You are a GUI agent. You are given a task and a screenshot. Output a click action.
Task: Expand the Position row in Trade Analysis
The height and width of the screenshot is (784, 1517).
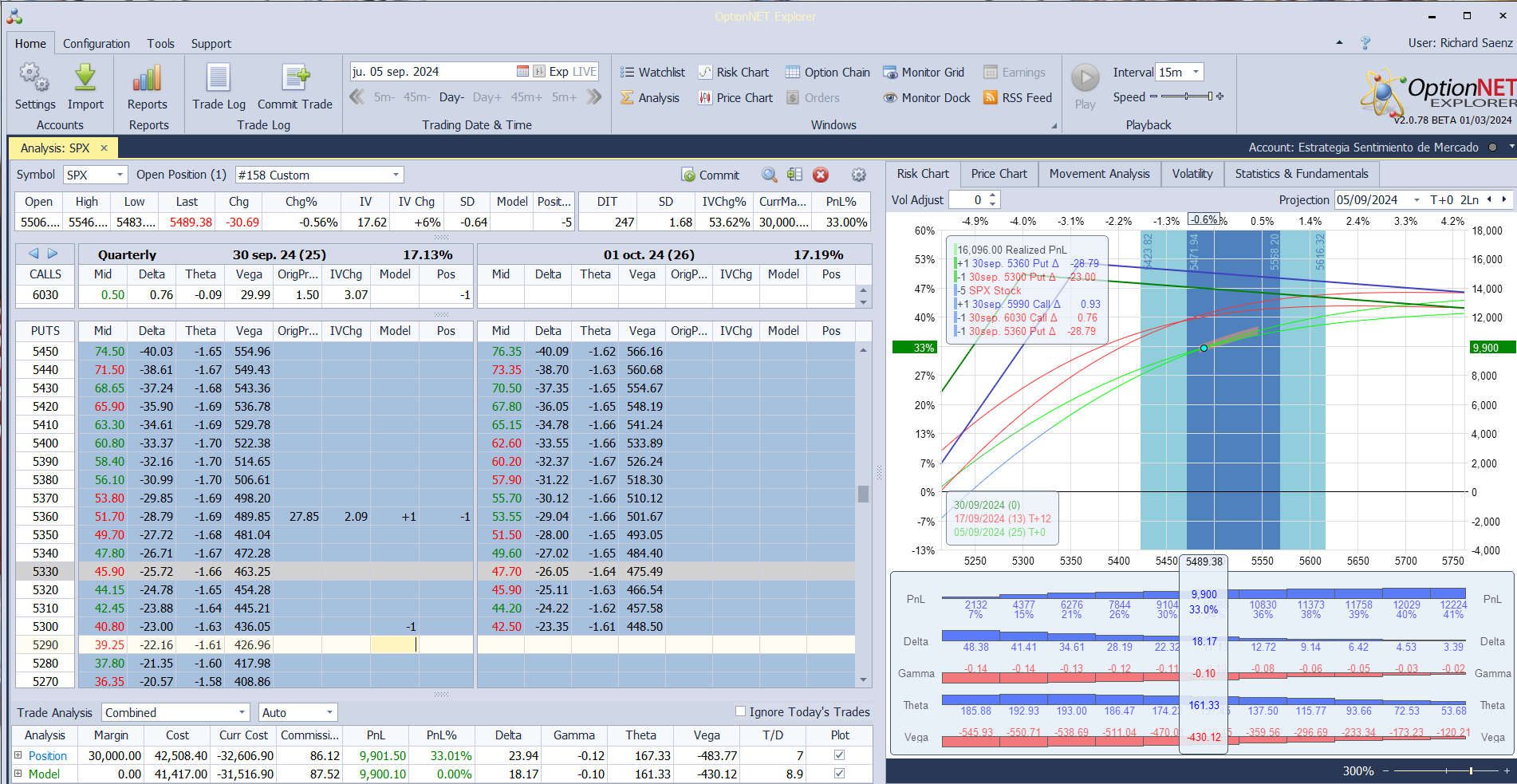pyautogui.click(x=18, y=755)
